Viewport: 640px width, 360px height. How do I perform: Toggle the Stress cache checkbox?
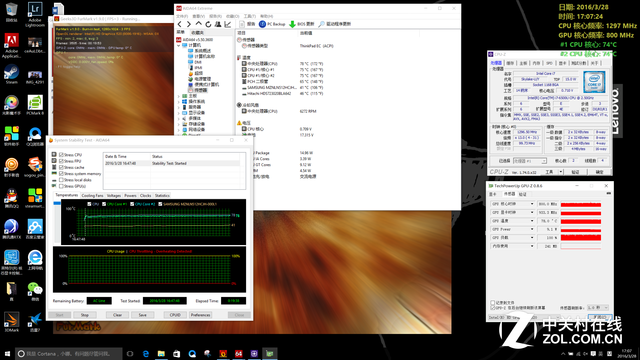[61, 167]
